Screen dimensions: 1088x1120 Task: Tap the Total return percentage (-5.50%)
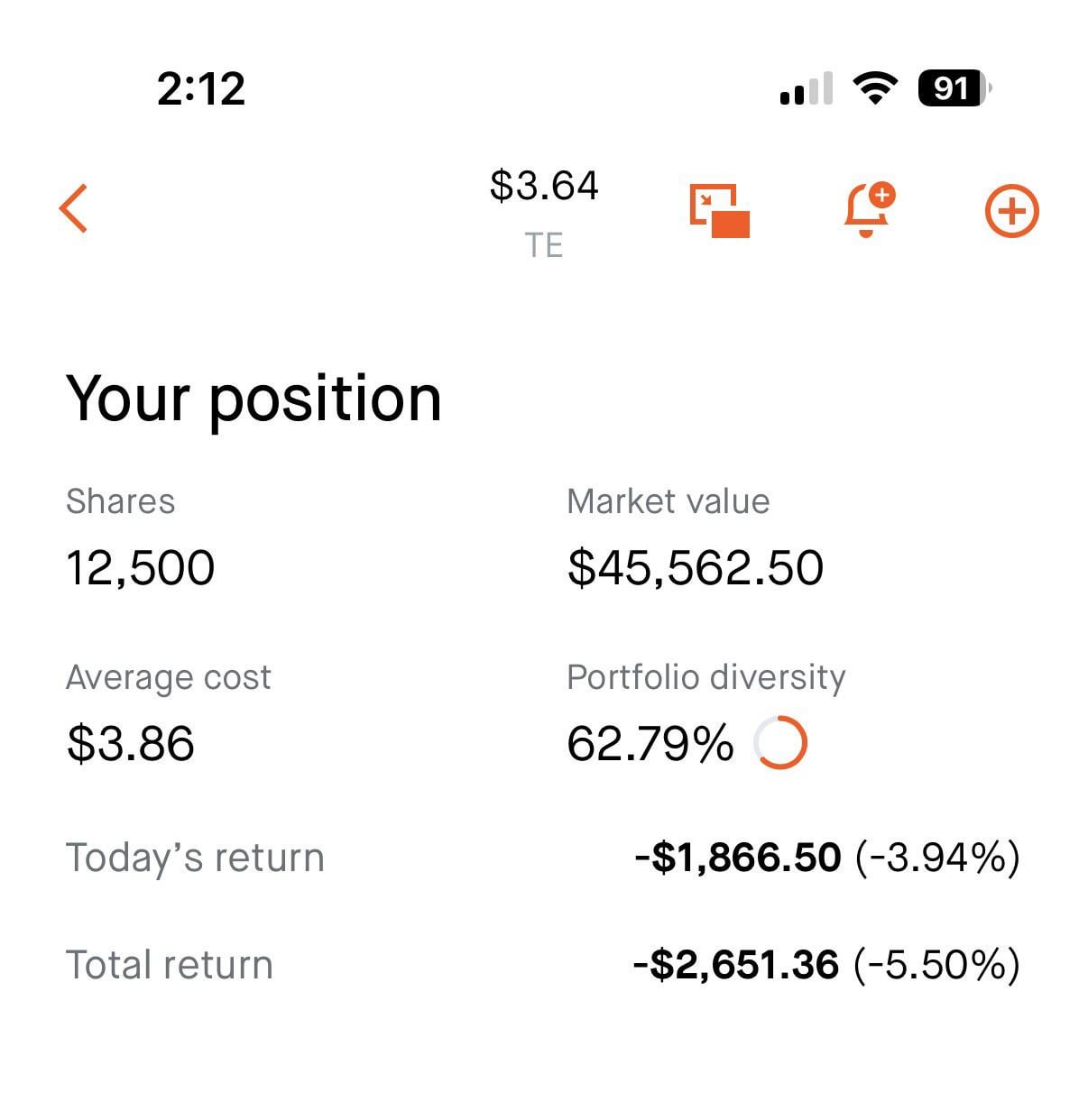click(x=936, y=965)
